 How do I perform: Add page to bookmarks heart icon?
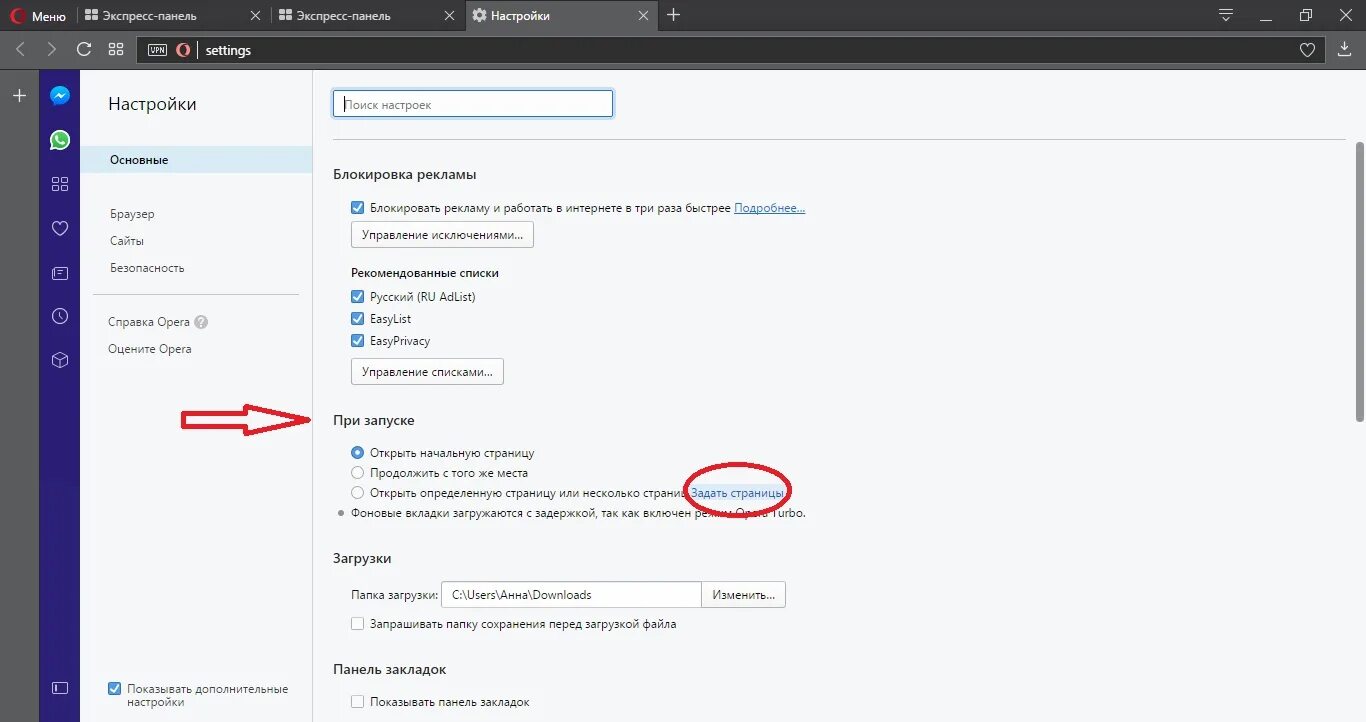point(1307,50)
